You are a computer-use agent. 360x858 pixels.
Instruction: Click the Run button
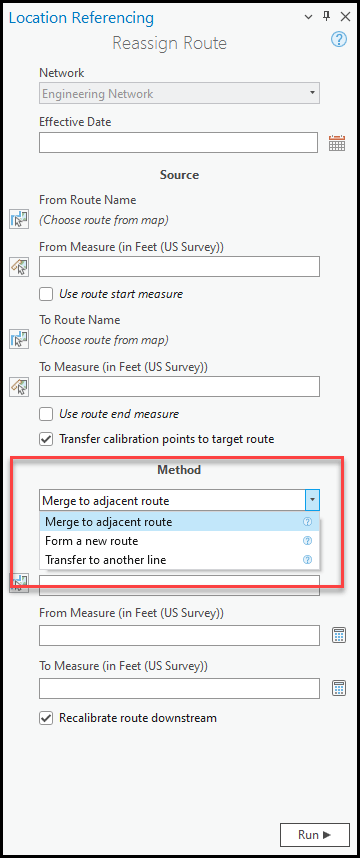tap(315, 834)
